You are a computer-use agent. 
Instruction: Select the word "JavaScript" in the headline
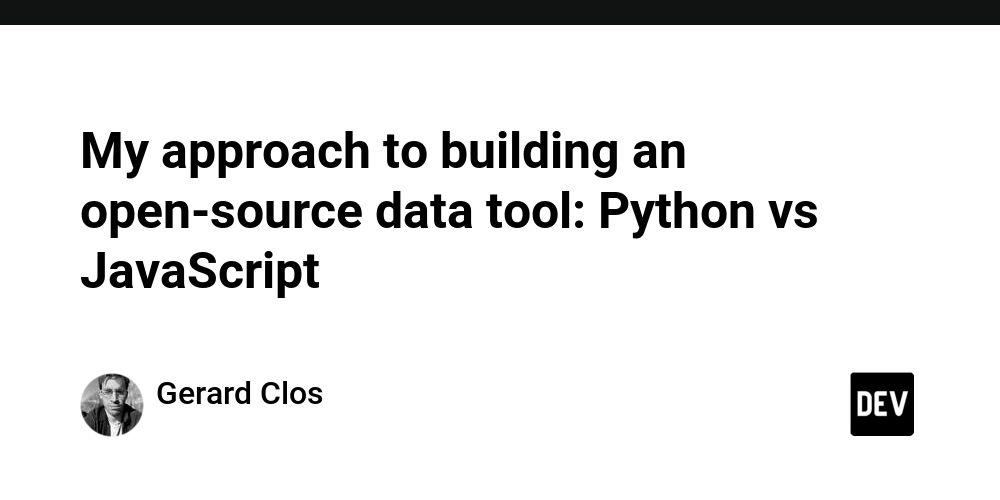(200, 271)
